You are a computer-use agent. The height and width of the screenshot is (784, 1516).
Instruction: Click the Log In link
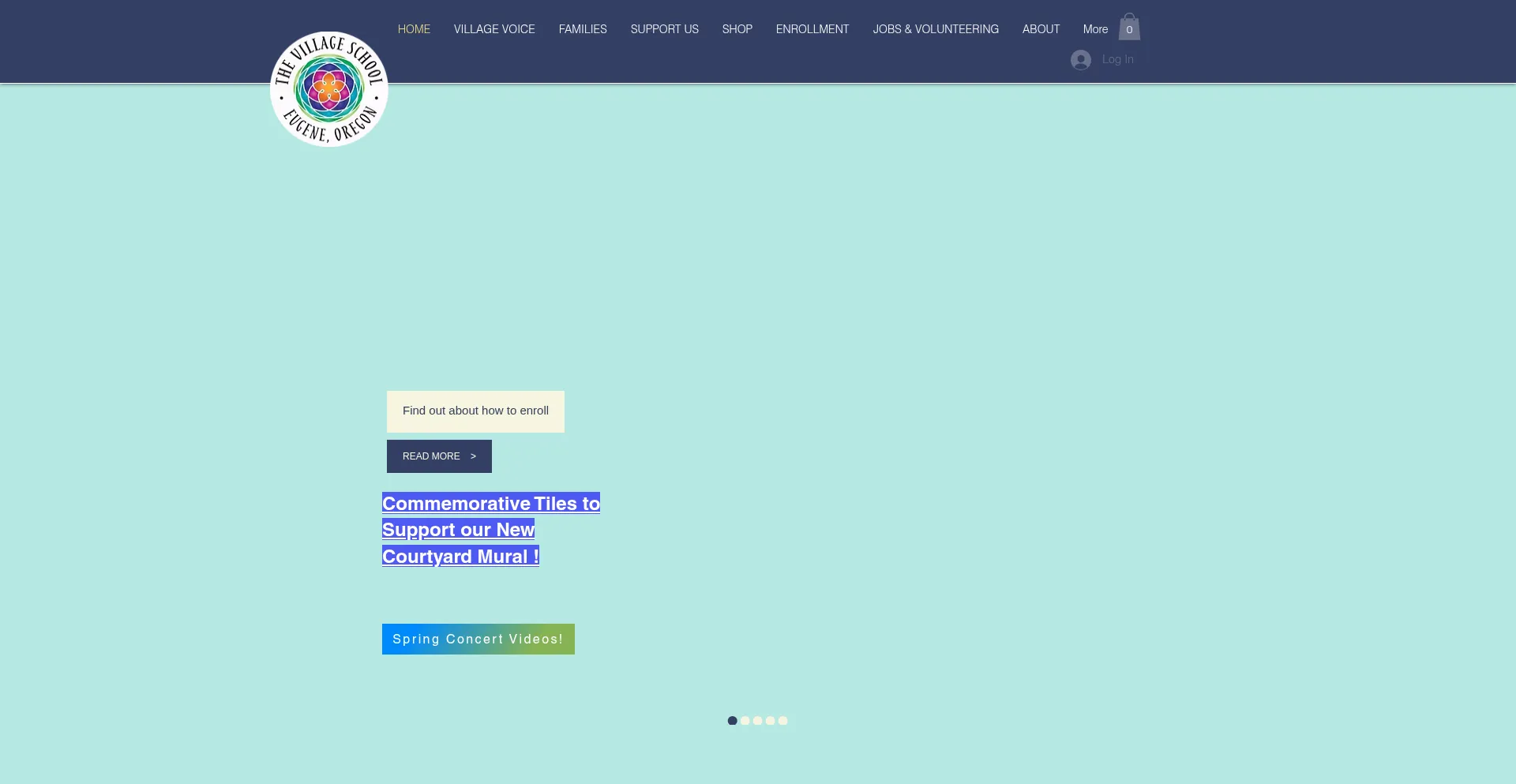click(1118, 59)
